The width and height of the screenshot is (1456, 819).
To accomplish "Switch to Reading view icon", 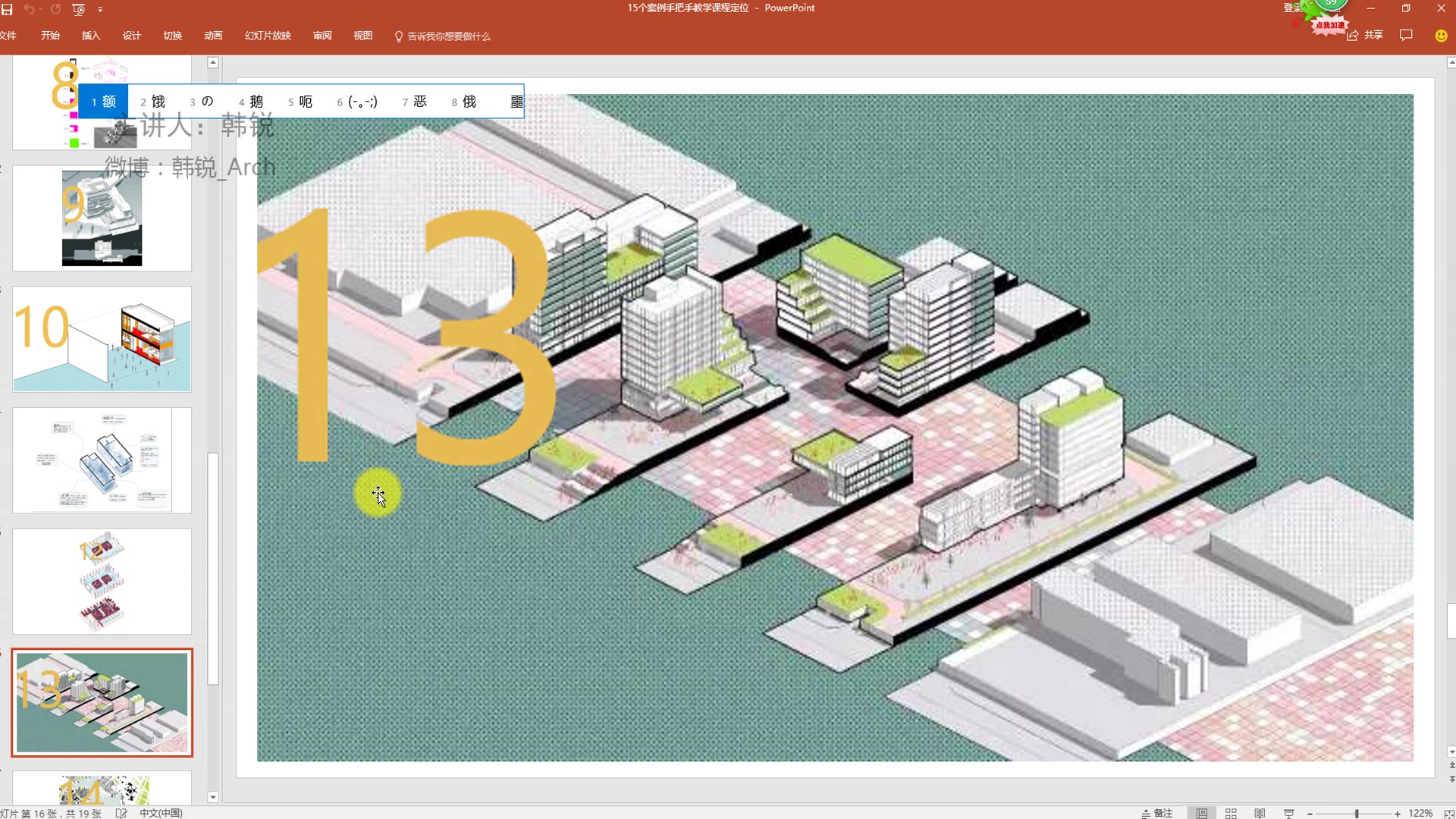I will coord(1260,813).
